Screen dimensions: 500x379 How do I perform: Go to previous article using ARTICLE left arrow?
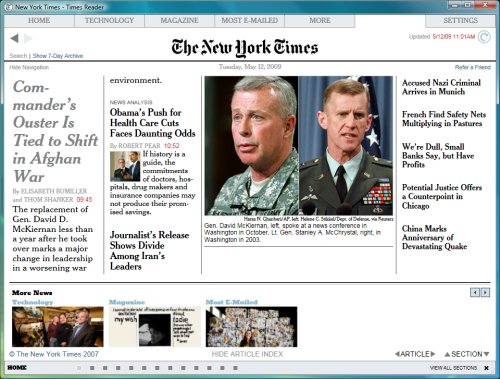click(x=397, y=354)
